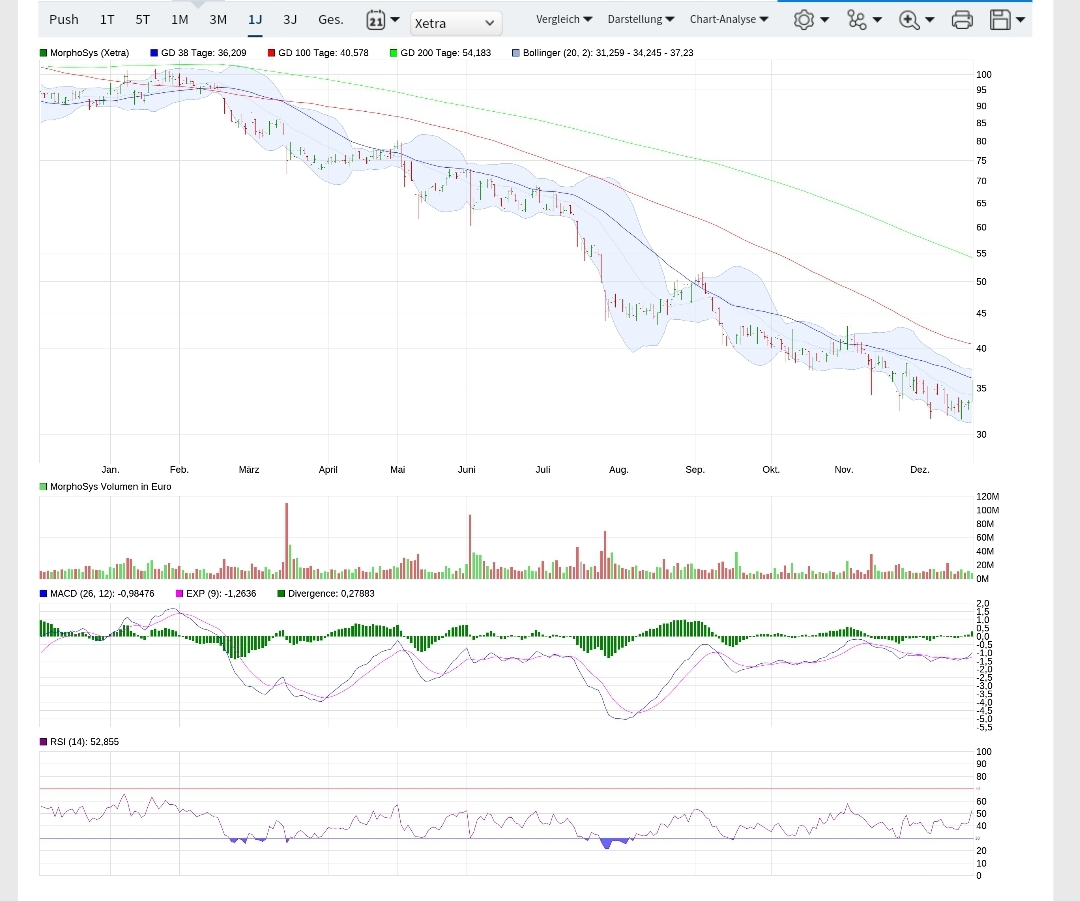
Task: Select the 3J three-year range
Action: [x=290, y=19]
